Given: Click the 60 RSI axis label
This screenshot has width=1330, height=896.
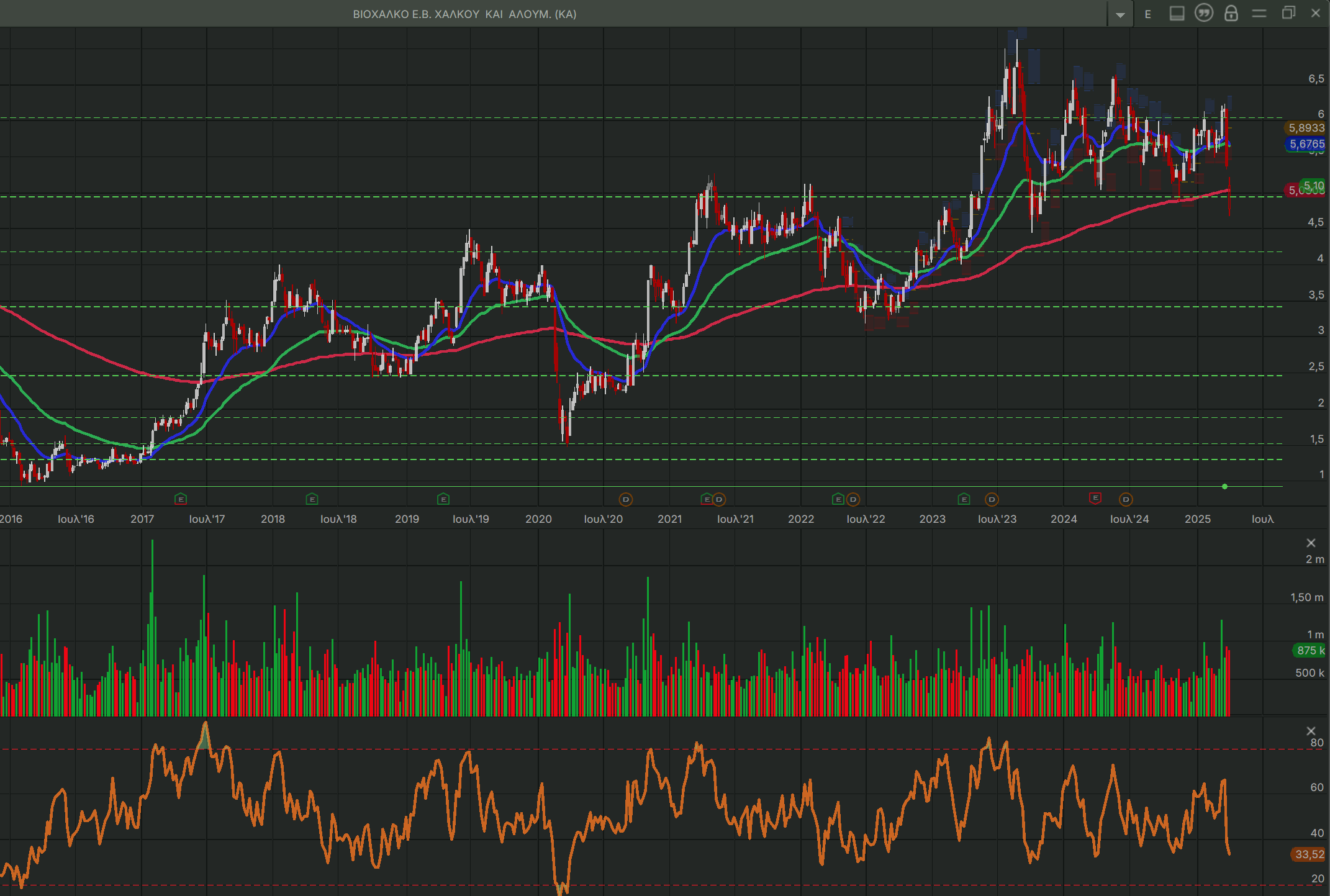Looking at the screenshot, I should click(x=1317, y=787).
